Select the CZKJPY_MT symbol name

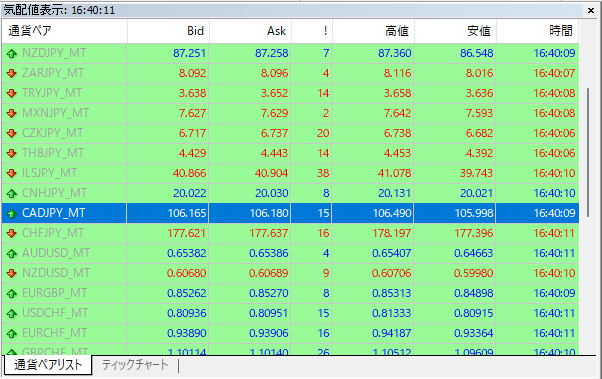click(x=53, y=133)
